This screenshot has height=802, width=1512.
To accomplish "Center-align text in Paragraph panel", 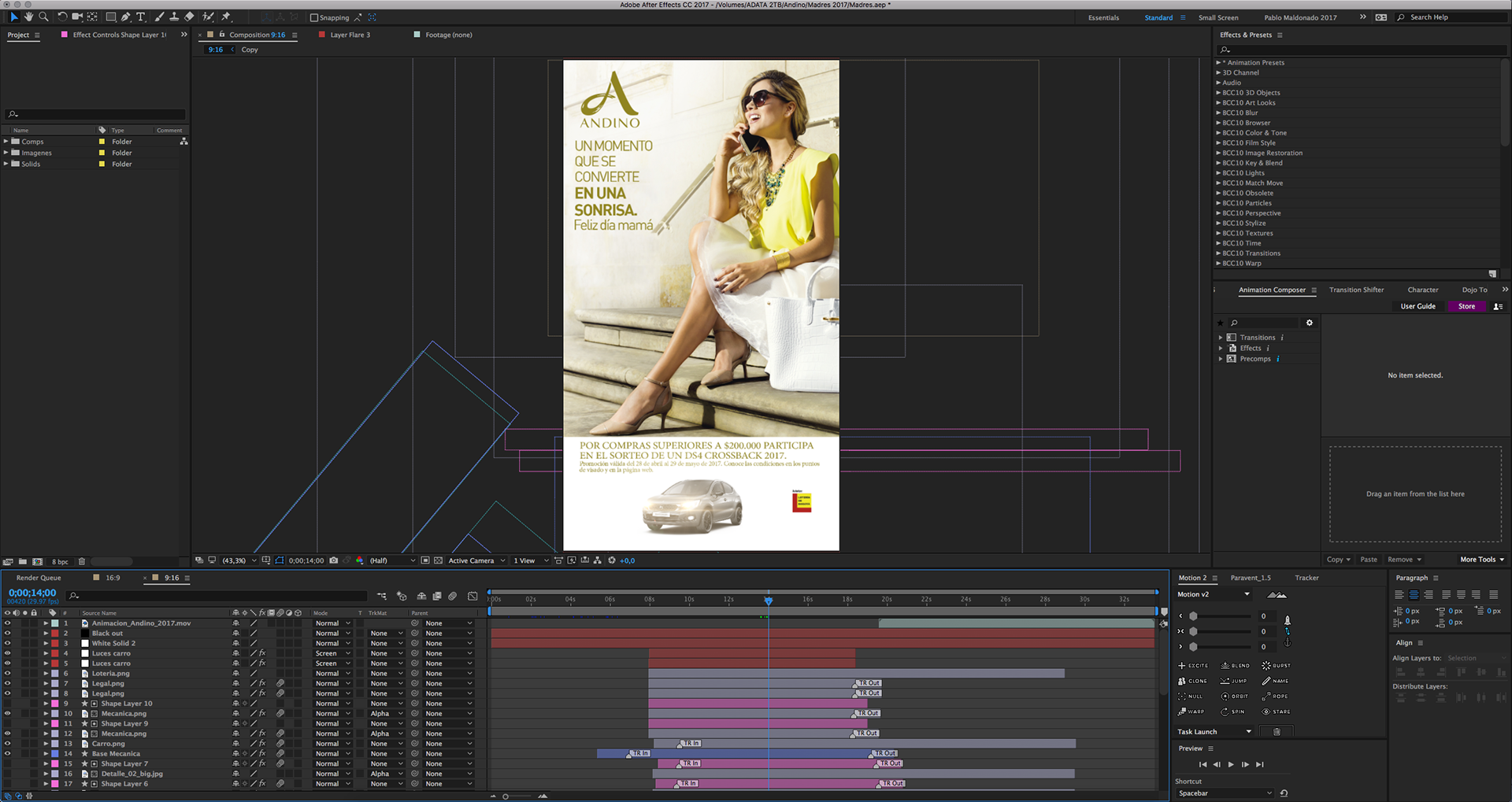I will click(x=1414, y=595).
